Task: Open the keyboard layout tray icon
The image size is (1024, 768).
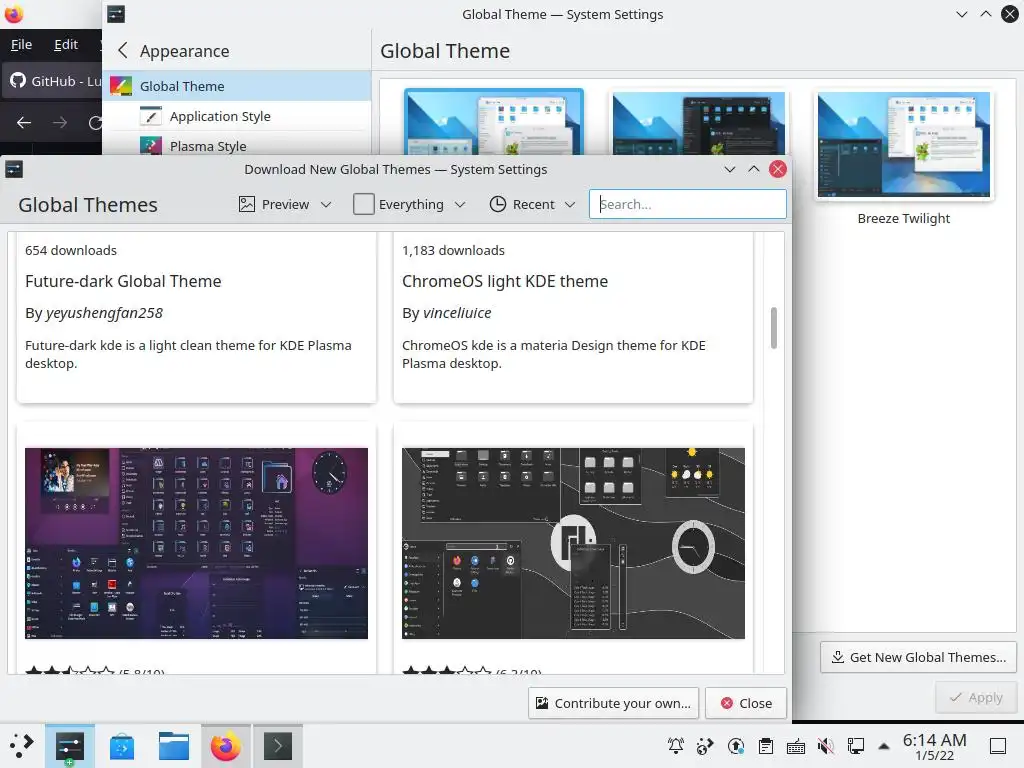Action: click(795, 746)
